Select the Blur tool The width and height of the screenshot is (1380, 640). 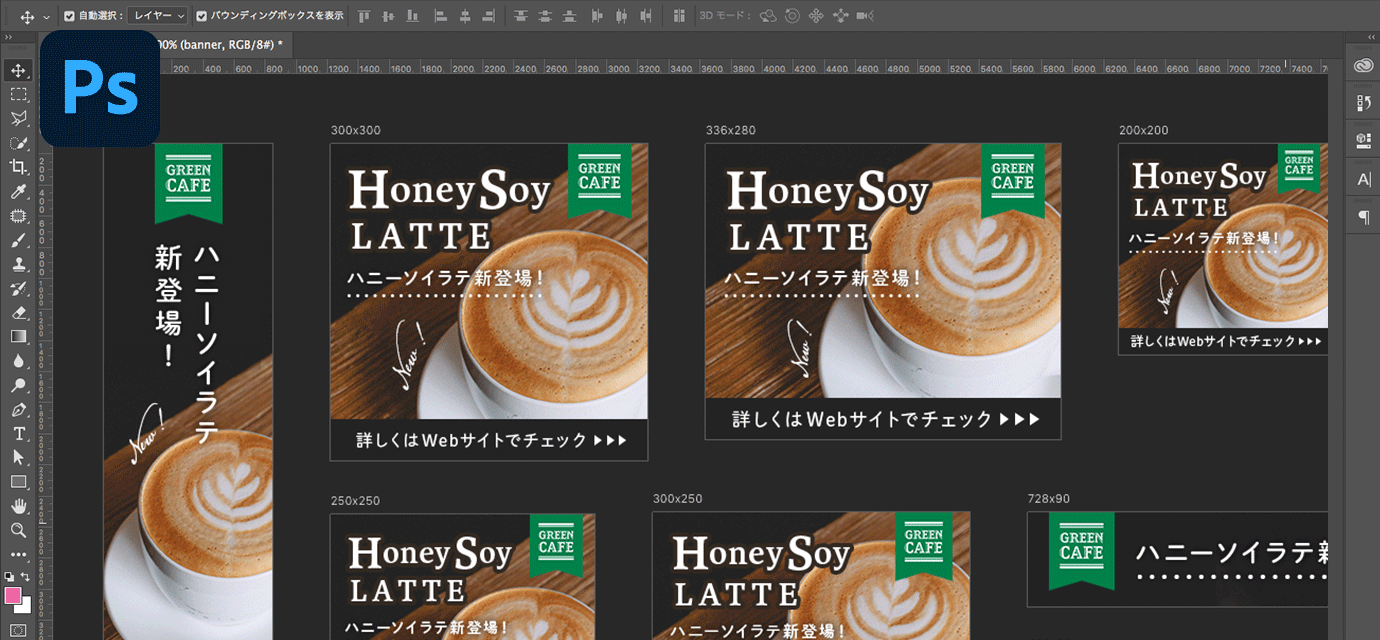click(x=18, y=361)
